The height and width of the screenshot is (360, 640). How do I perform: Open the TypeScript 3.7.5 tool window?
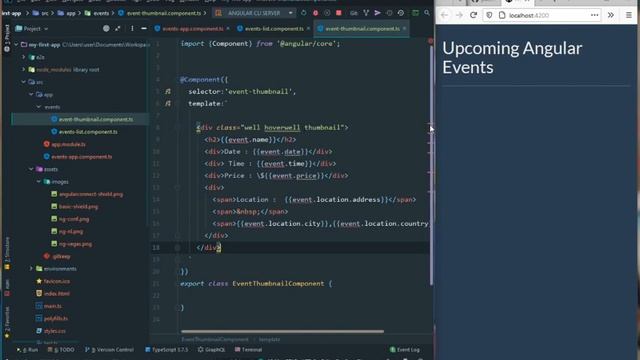pyautogui.click(x=167, y=350)
